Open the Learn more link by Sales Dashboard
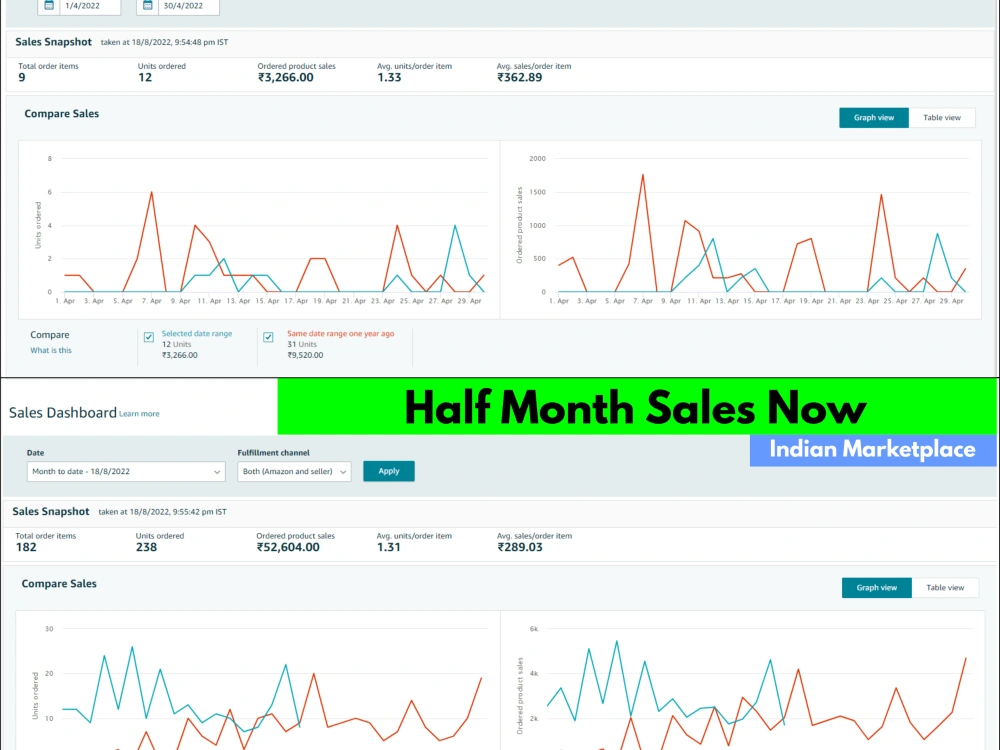The width and height of the screenshot is (1000, 750). pyautogui.click(x=139, y=414)
